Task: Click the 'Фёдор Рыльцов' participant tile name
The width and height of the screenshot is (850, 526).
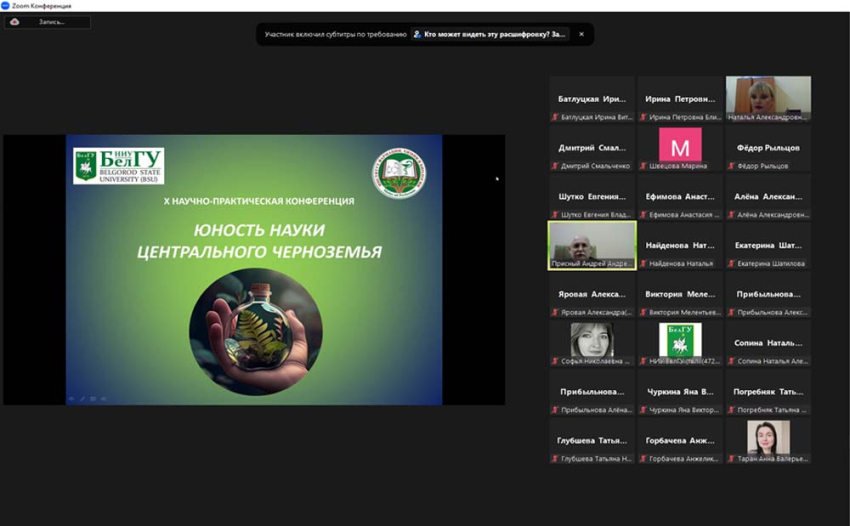Action: click(768, 147)
